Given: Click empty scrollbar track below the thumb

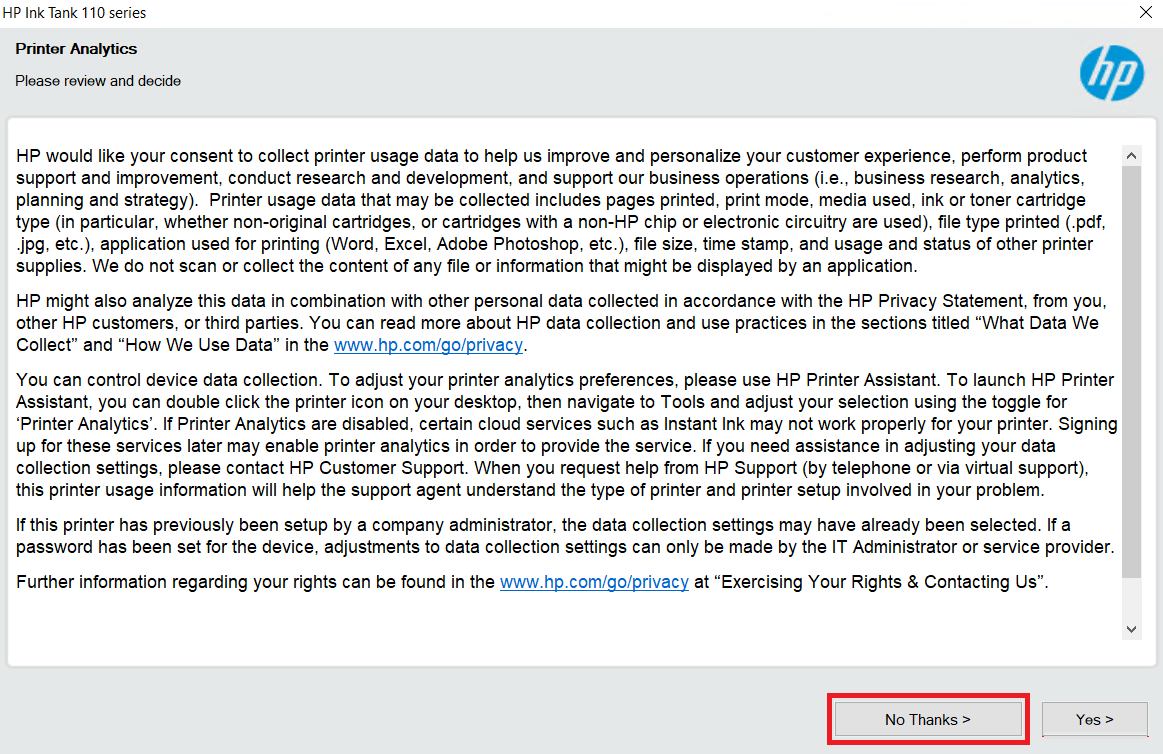Looking at the screenshot, I should click(1131, 598).
